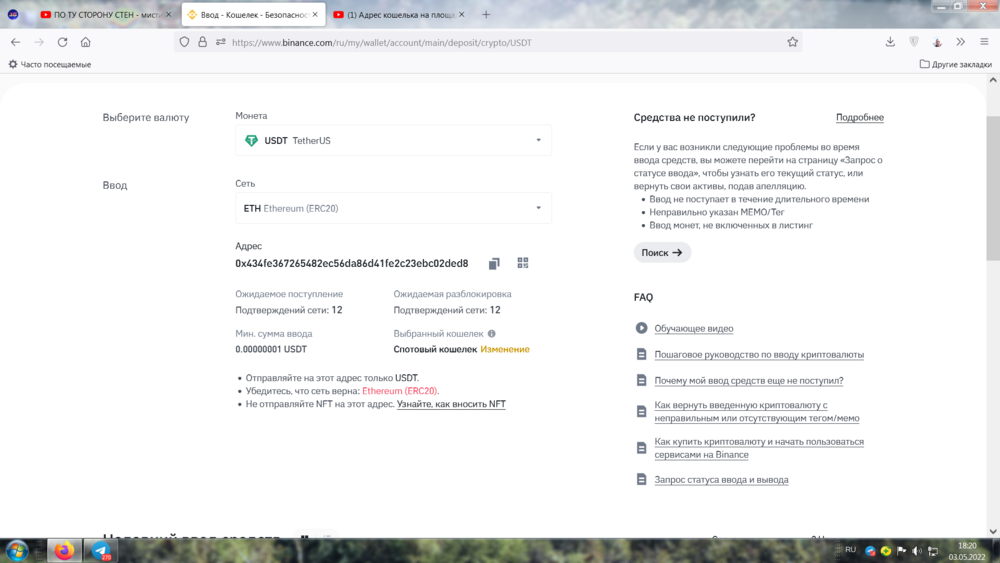Click the 0.00000001 USDT minimum amount
1000x563 pixels.
(x=271, y=349)
